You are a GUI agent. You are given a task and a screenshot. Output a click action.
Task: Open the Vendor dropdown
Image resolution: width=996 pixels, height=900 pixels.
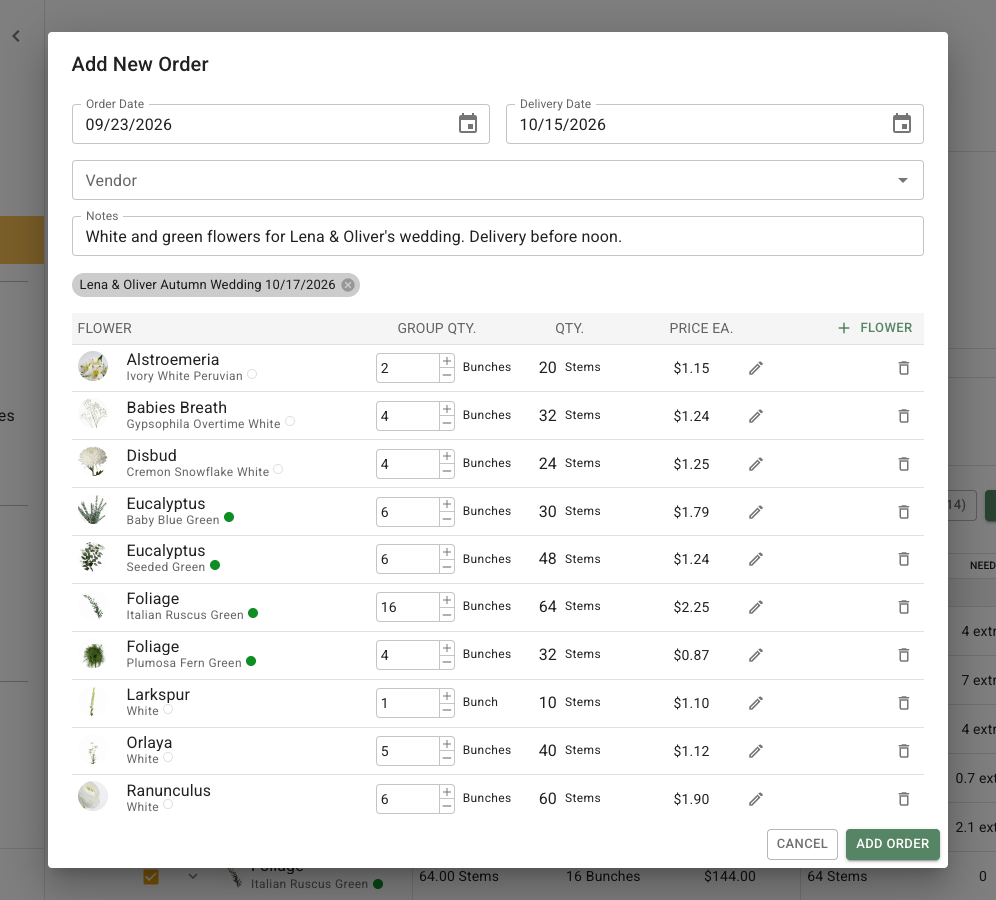tap(497, 180)
